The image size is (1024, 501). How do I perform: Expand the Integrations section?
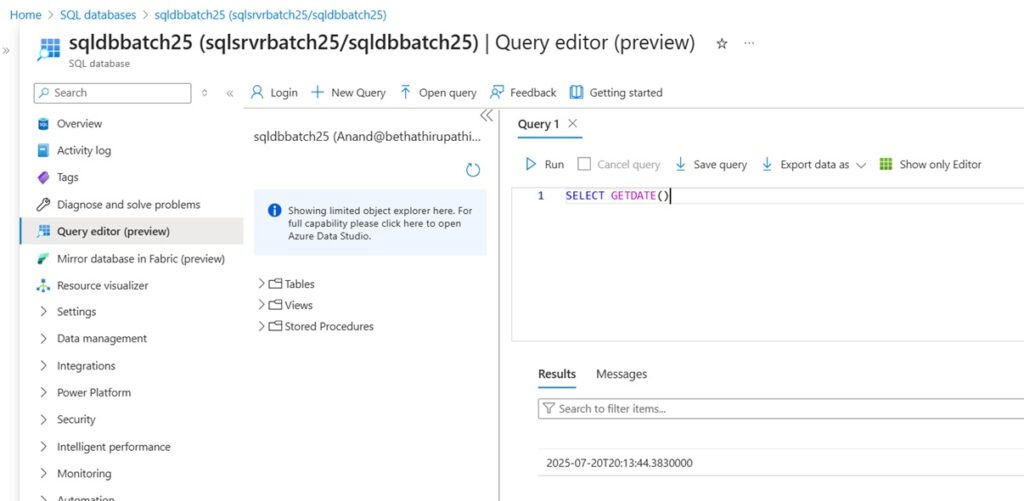pyautogui.click(x=44, y=366)
